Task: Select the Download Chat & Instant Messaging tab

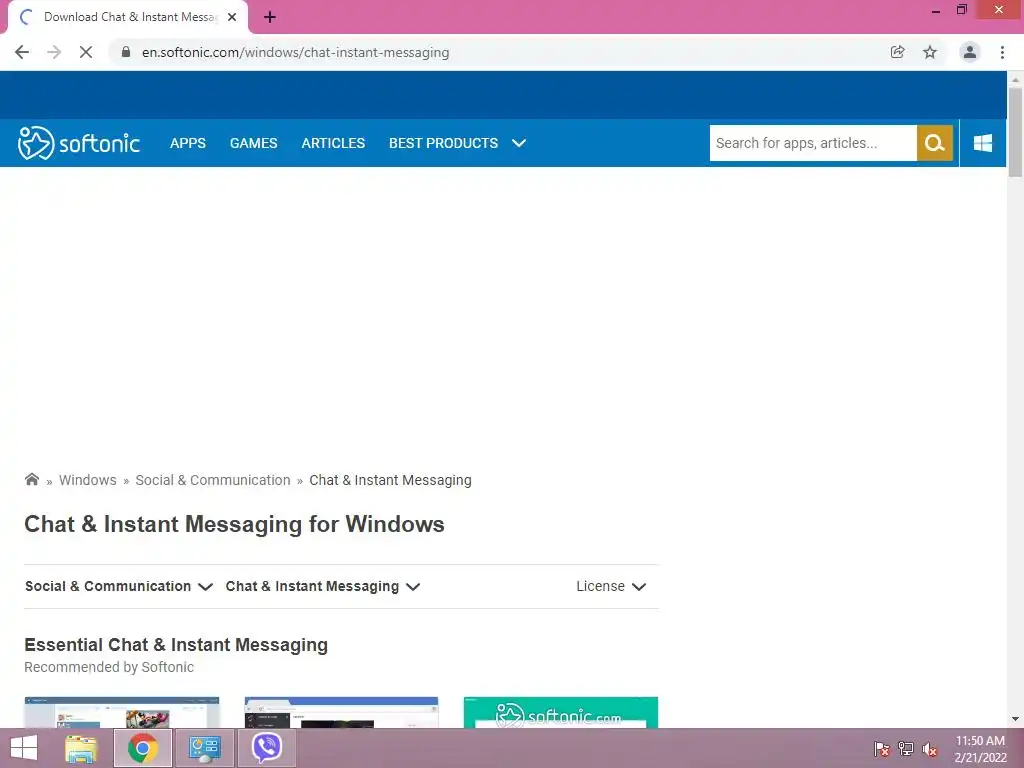Action: point(128,17)
